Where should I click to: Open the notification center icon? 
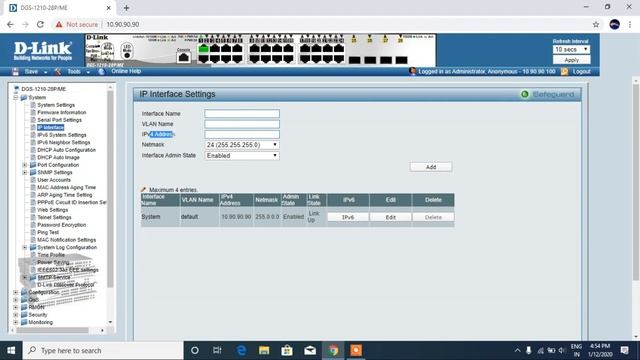pyautogui.click(x=624, y=350)
